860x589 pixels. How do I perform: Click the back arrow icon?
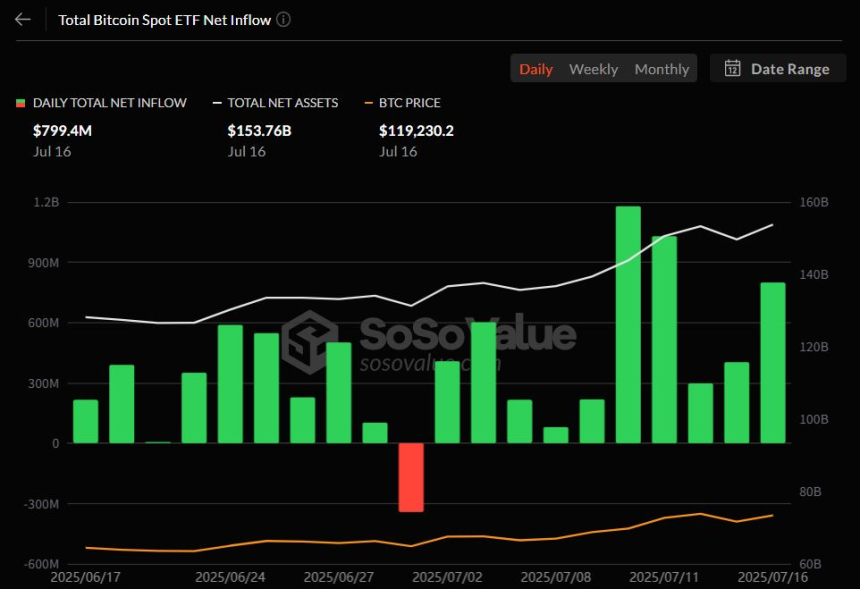click(22, 19)
